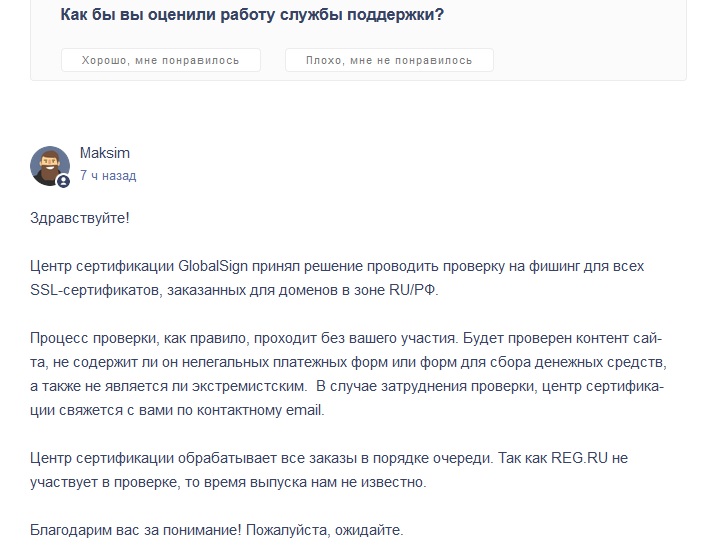Click the staff badge icon on avatar
The width and height of the screenshot is (713, 549).
(x=63, y=181)
